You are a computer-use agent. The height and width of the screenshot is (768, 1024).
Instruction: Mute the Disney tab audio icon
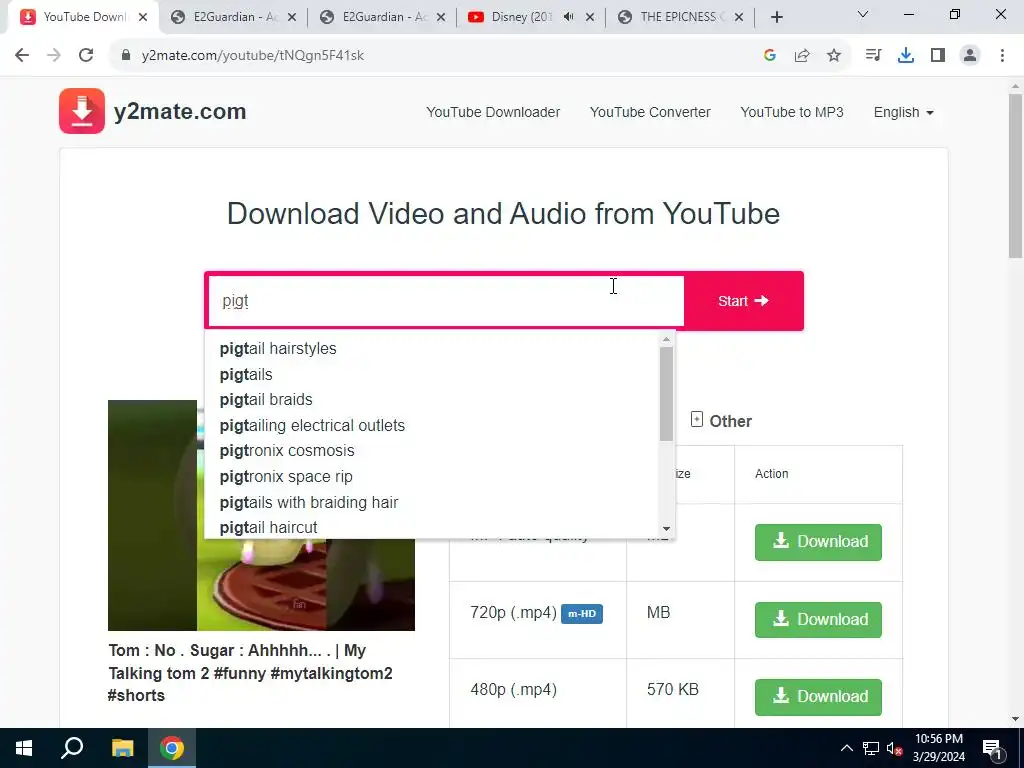[x=568, y=17]
